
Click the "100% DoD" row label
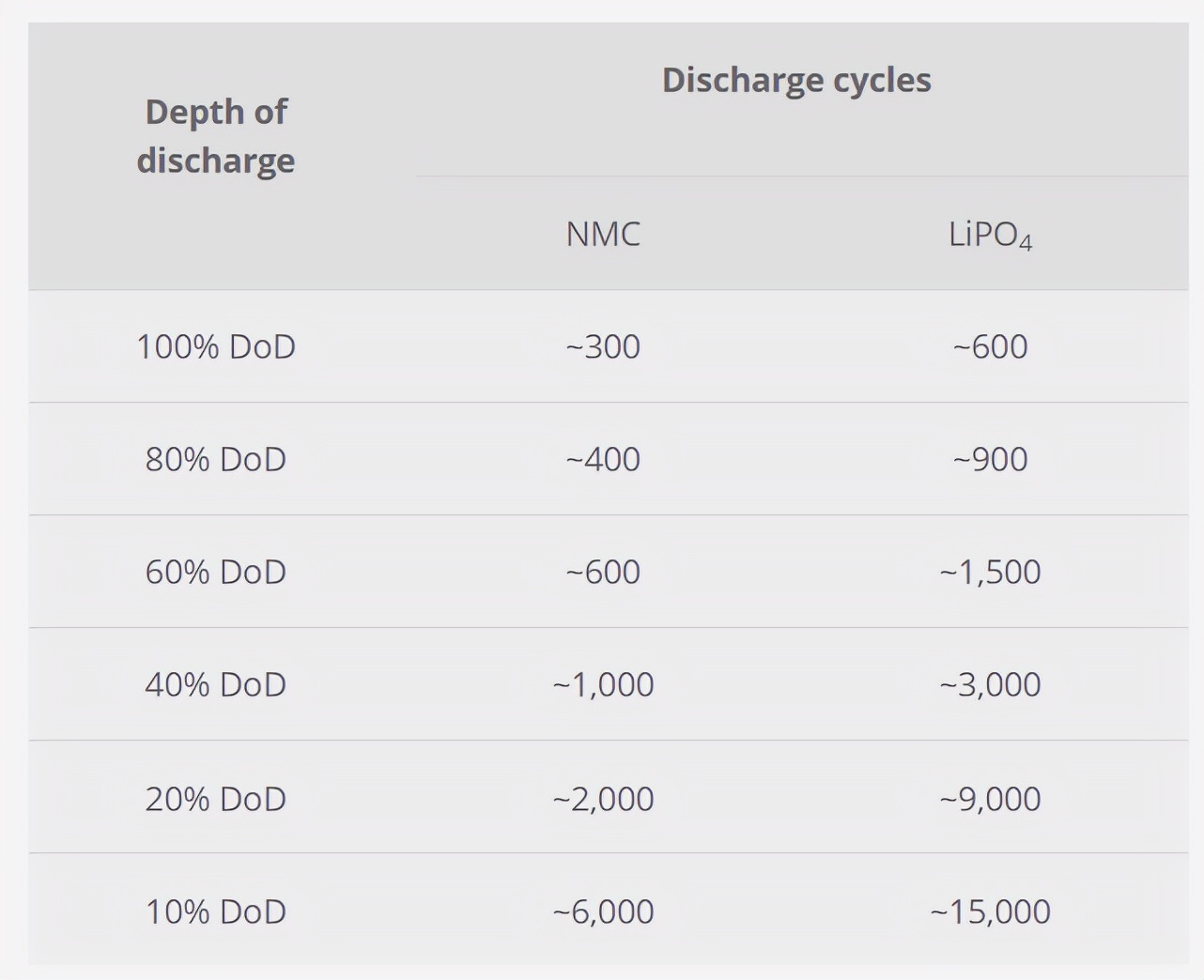pyautogui.click(x=216, y=346)
